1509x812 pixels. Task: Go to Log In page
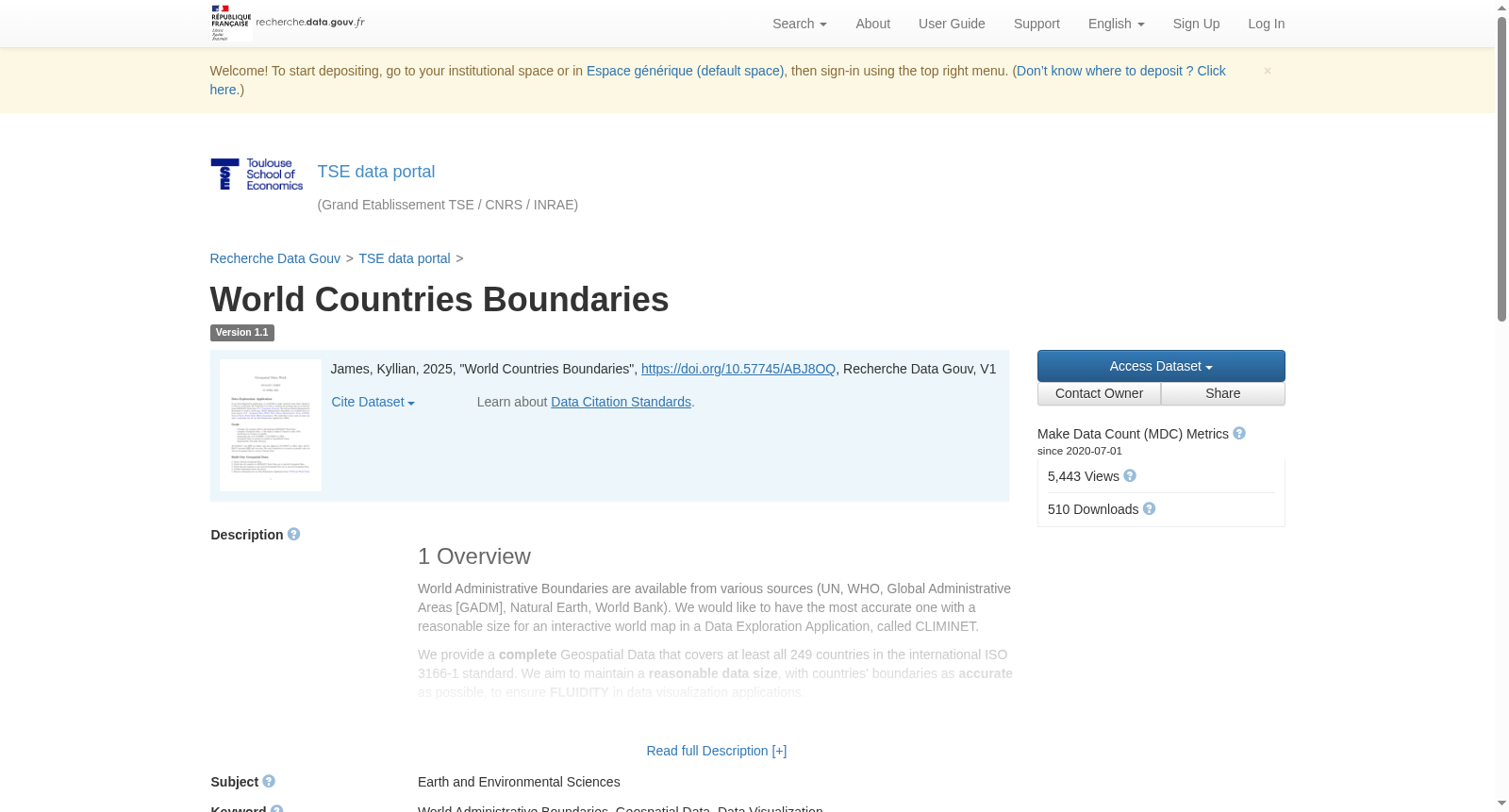point(1266,24)
